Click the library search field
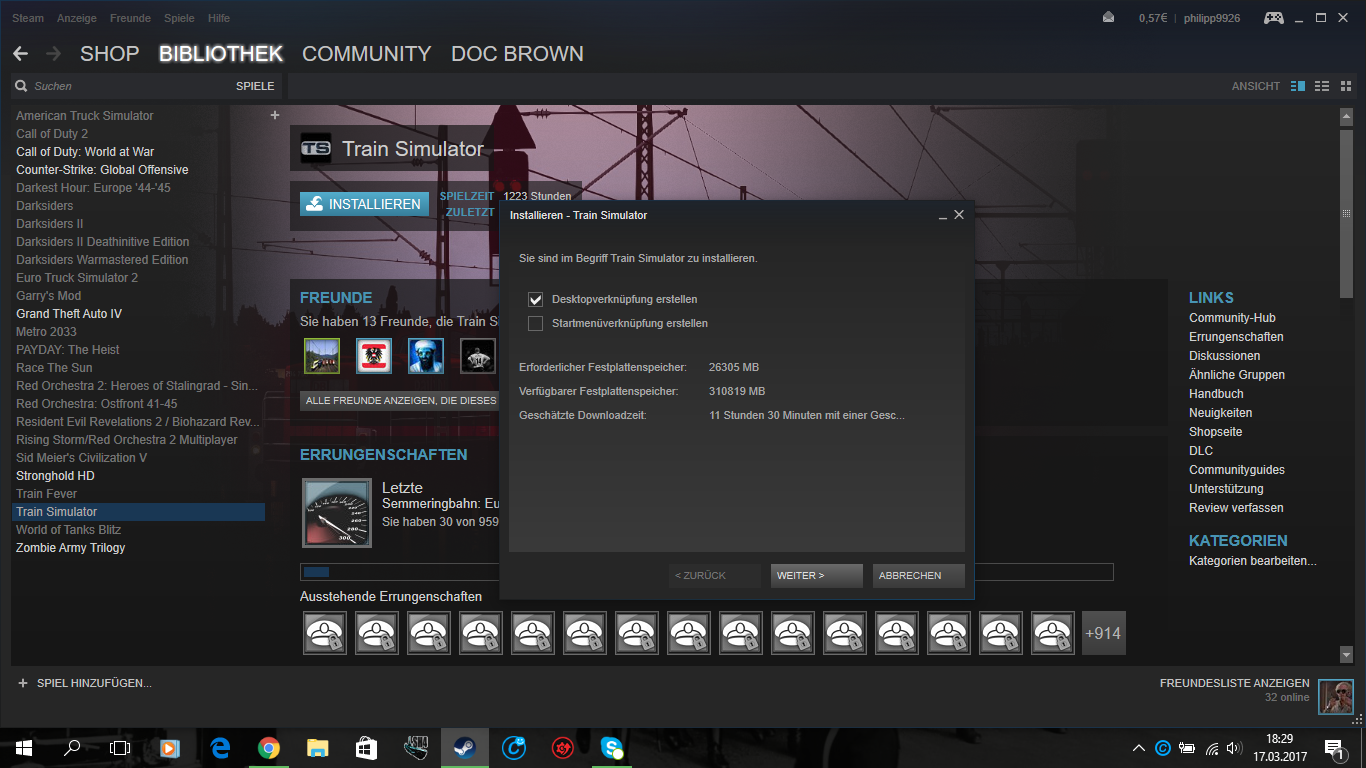The width and height of the screenshot is (1366, 768). [132, 86]
